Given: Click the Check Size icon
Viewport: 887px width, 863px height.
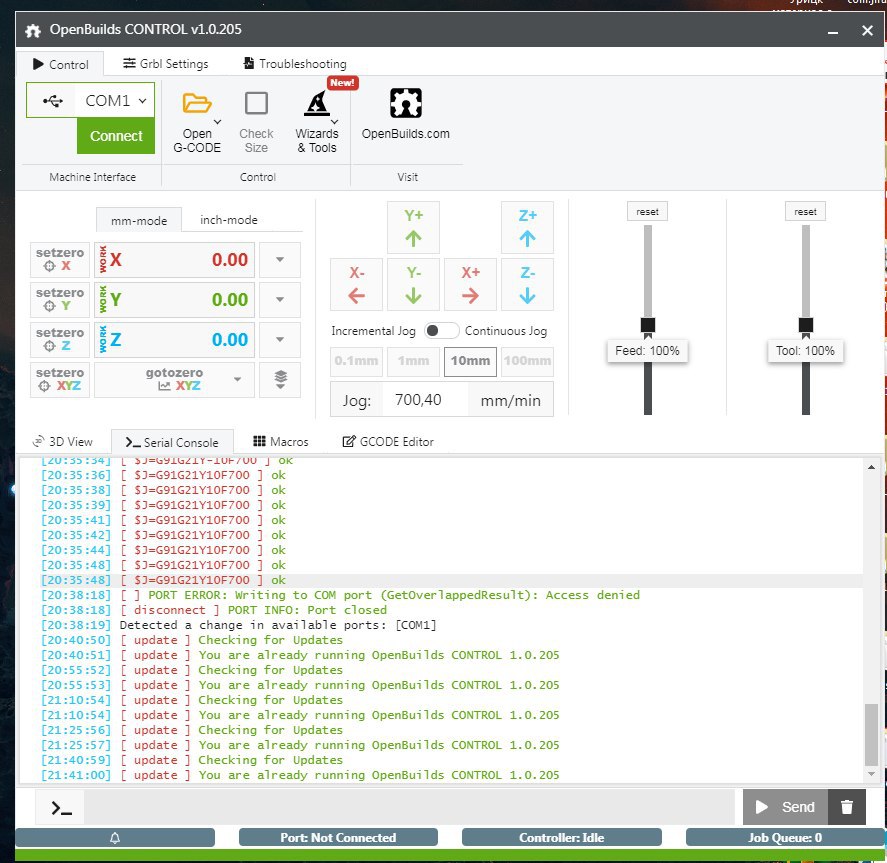Looking at the screenshot, I should [x=256, y=103].
